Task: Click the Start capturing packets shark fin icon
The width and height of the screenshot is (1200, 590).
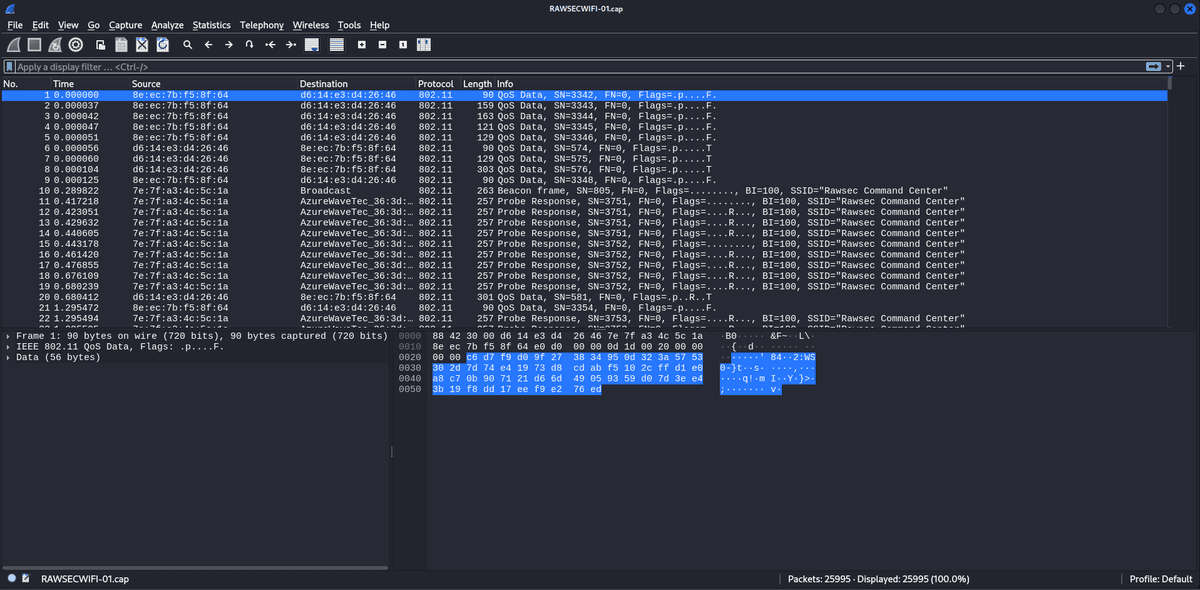Action: point(13,45)
